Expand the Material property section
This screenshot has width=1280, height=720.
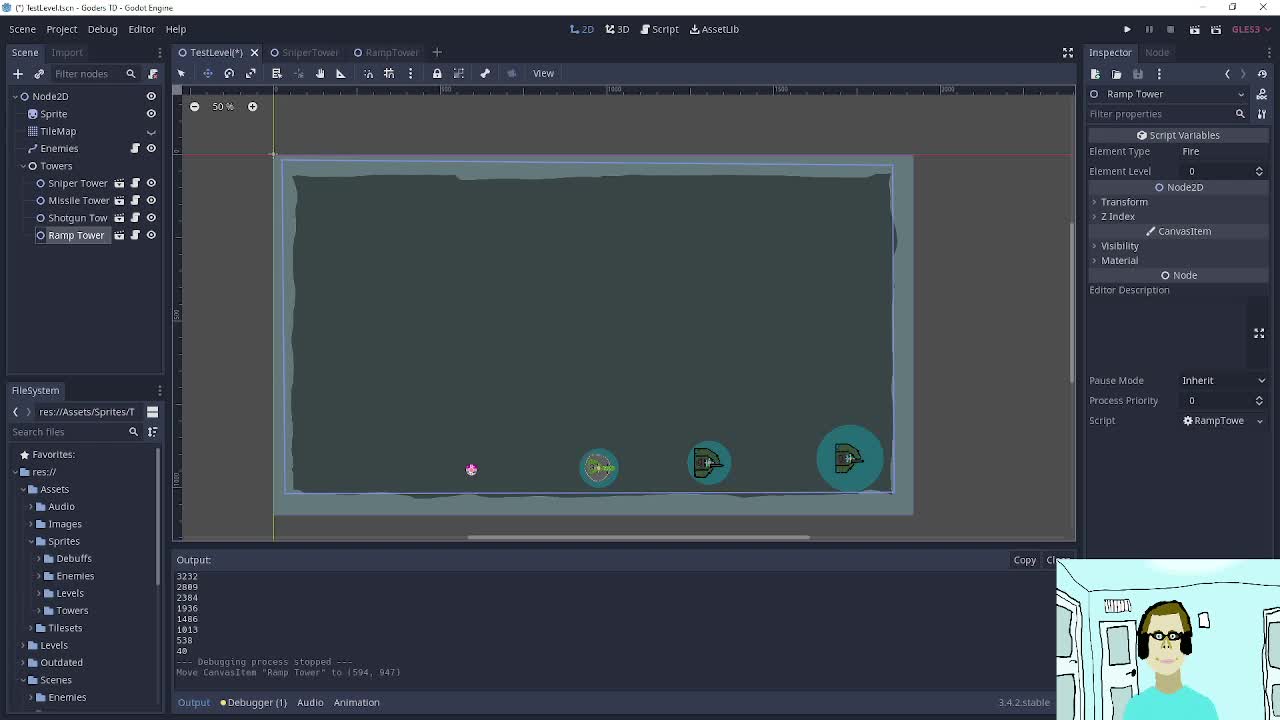tap(1119, 260)
